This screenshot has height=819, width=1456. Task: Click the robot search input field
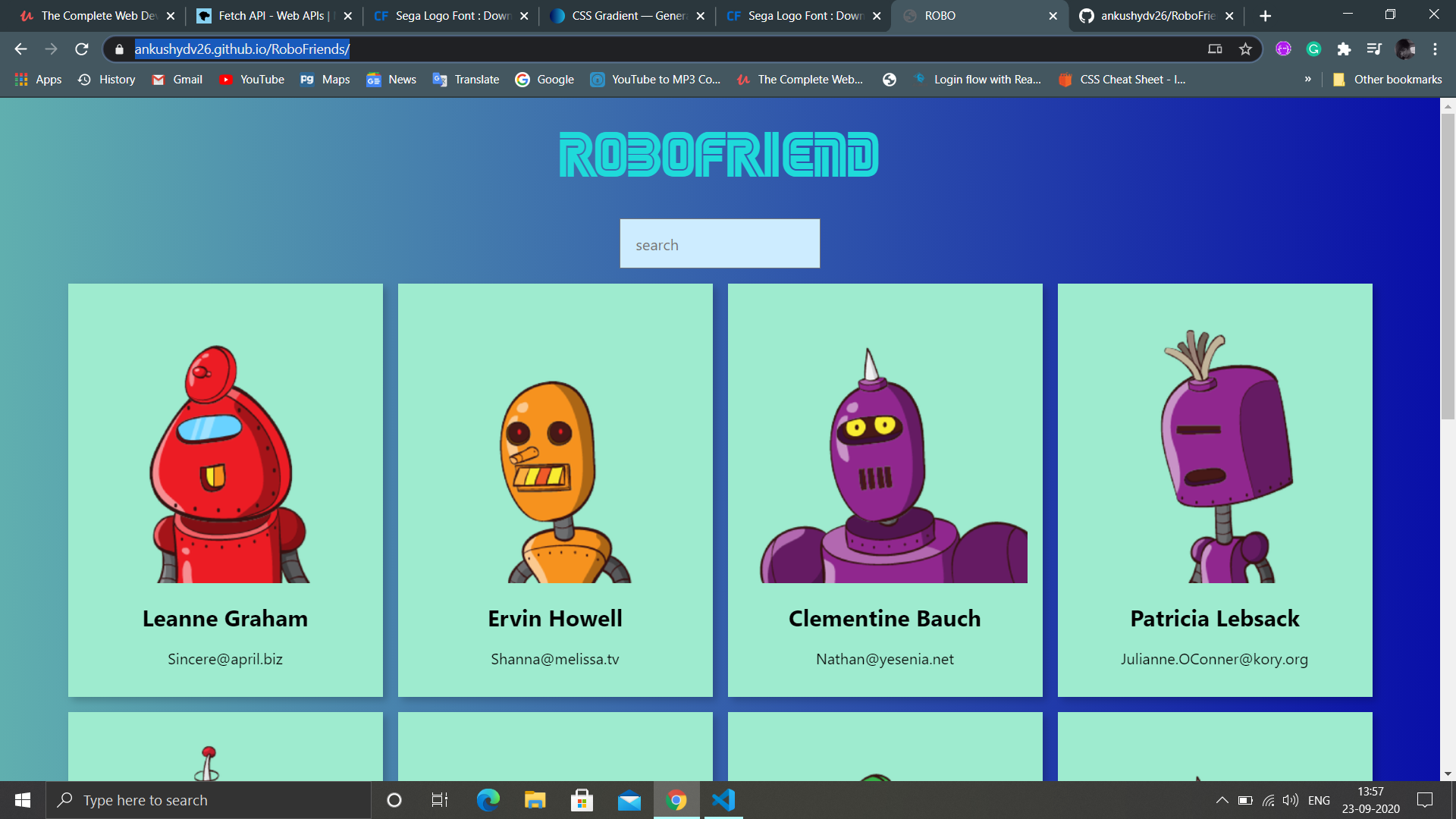point(719,244)
